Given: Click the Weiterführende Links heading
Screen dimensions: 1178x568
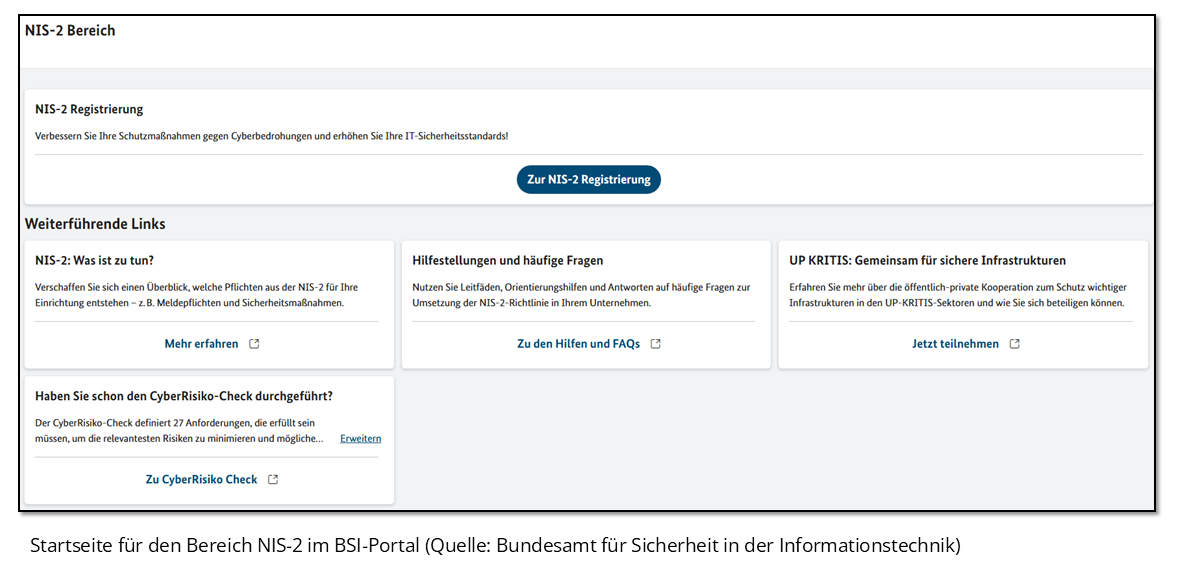Looking at the screenshot, I should pyautogui.click(x=95, y=224).
